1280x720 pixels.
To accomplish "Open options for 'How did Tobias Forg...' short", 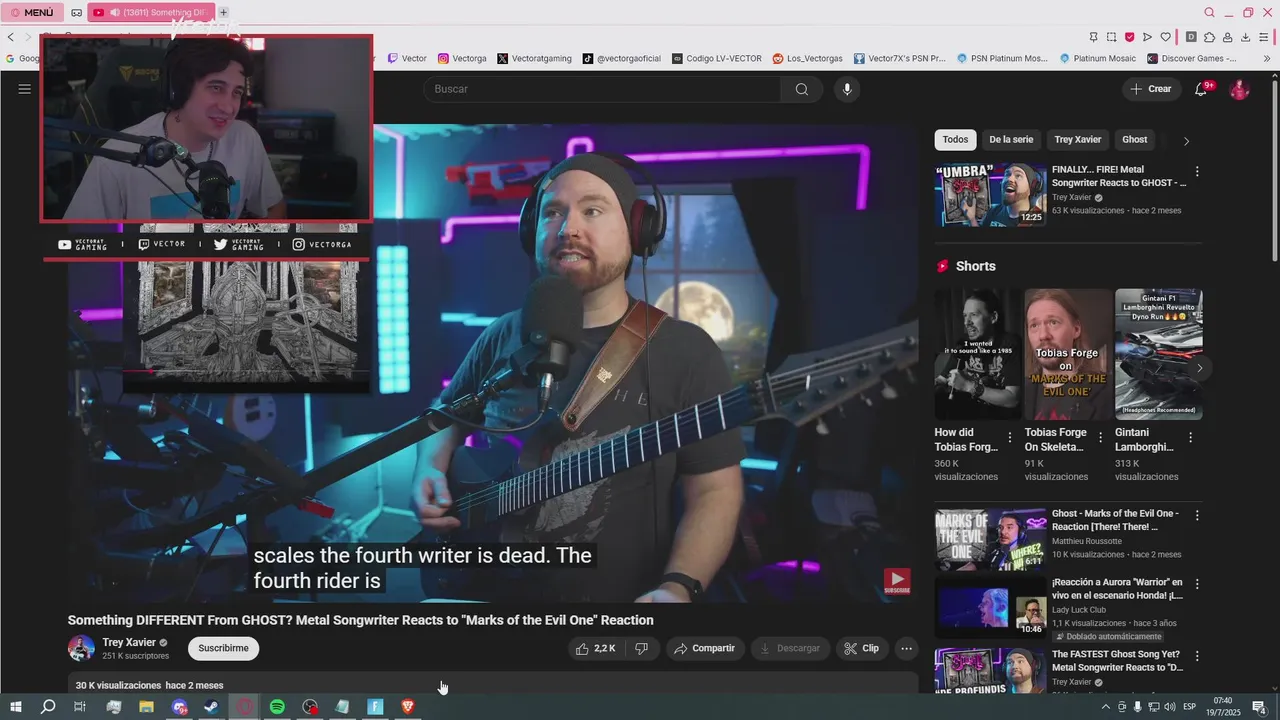I will 1010,438.
